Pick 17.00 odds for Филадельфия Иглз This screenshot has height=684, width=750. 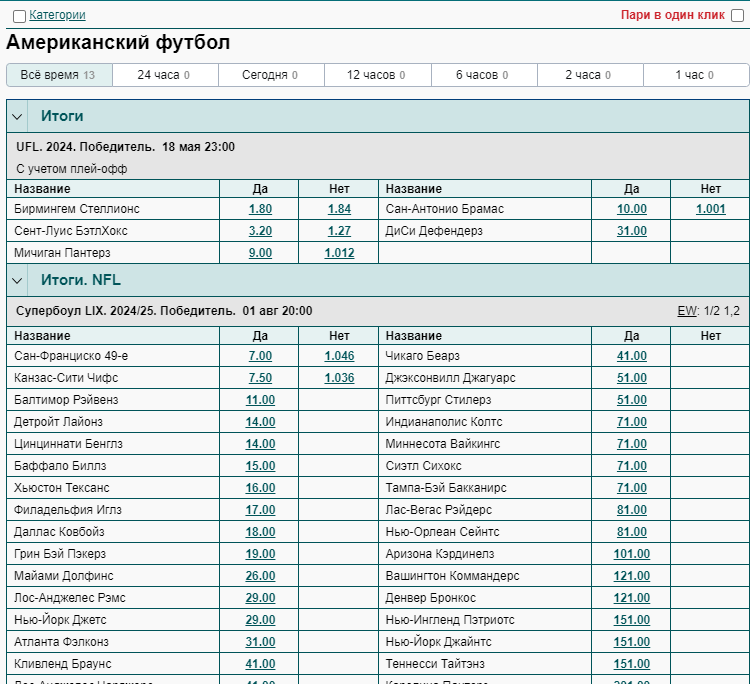pos(260,510)
